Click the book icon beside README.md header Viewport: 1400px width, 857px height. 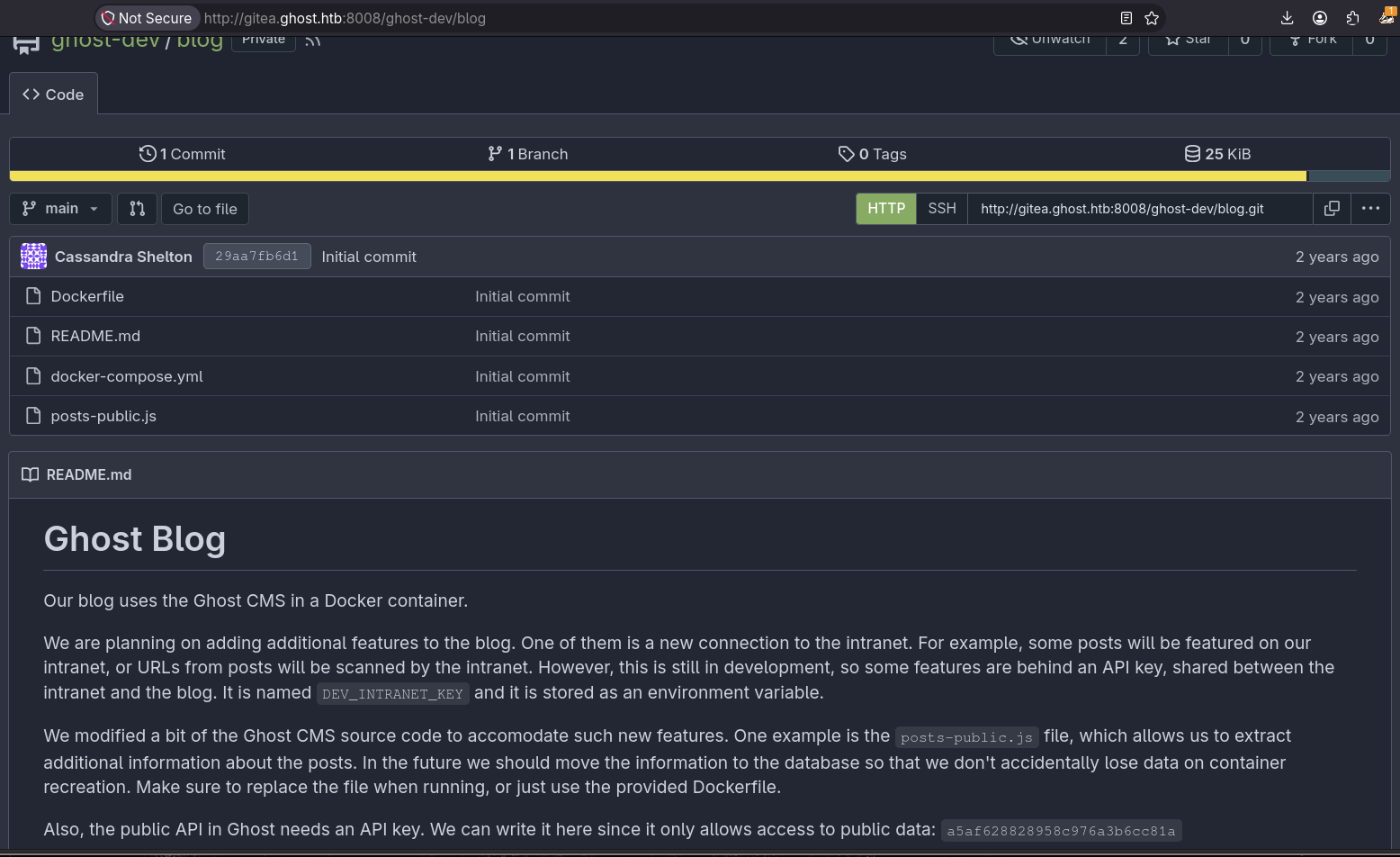coord(31,474)
